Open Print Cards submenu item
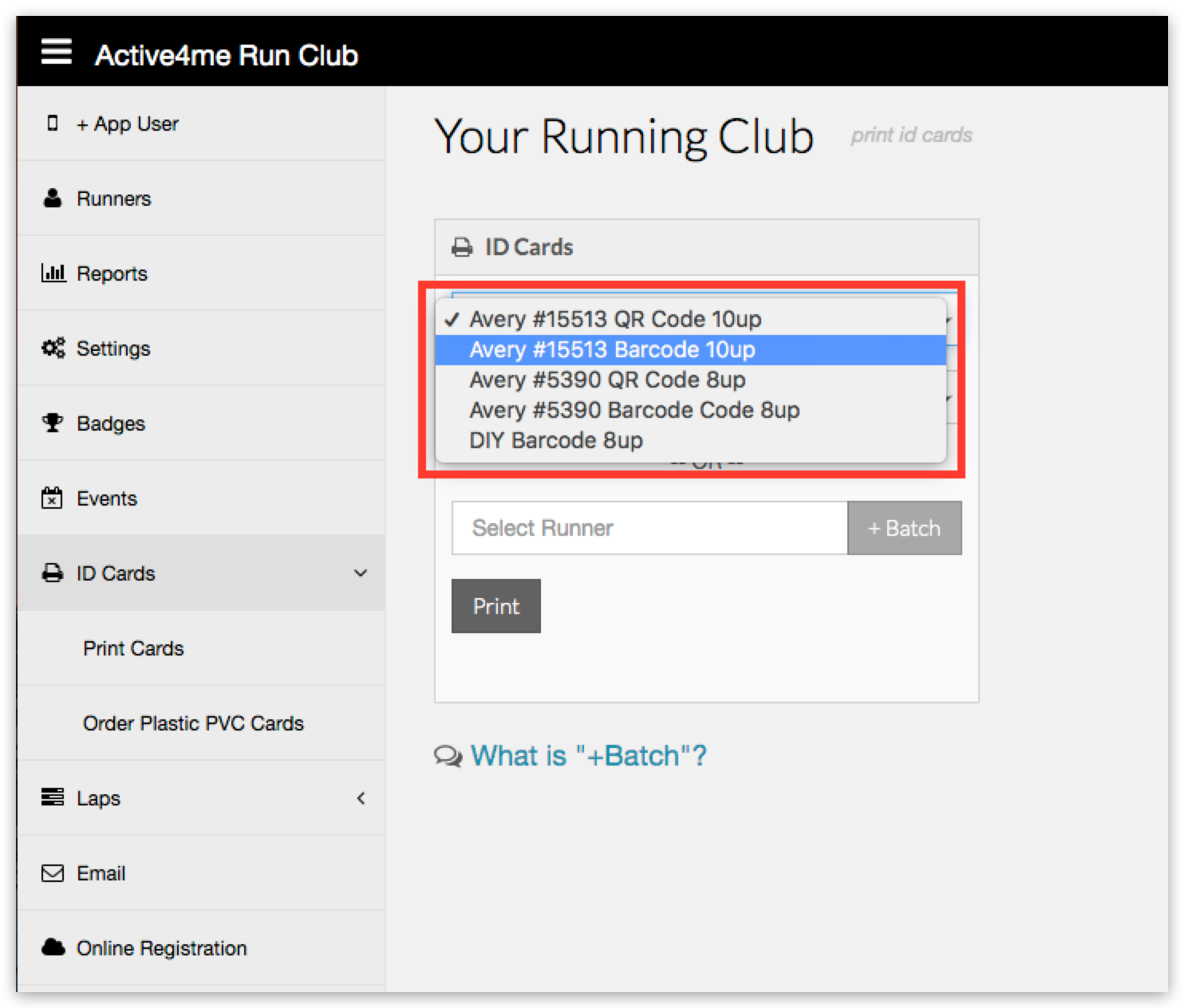 pos(133,648)
